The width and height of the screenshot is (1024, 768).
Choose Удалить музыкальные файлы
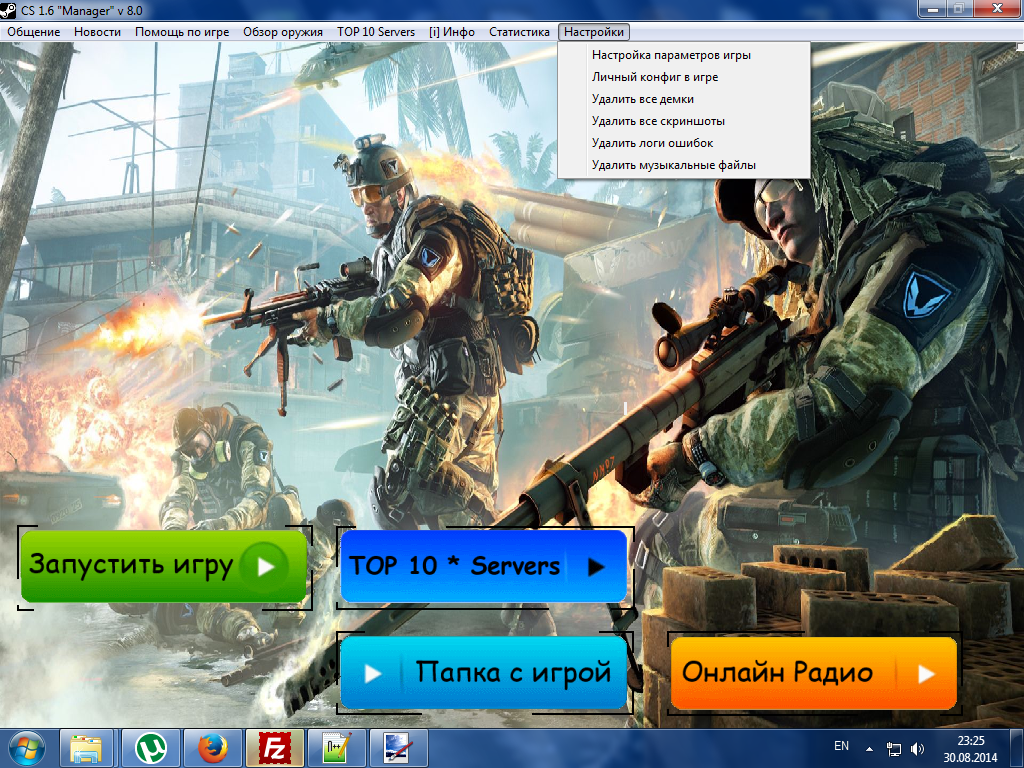[x=684, y=165]
